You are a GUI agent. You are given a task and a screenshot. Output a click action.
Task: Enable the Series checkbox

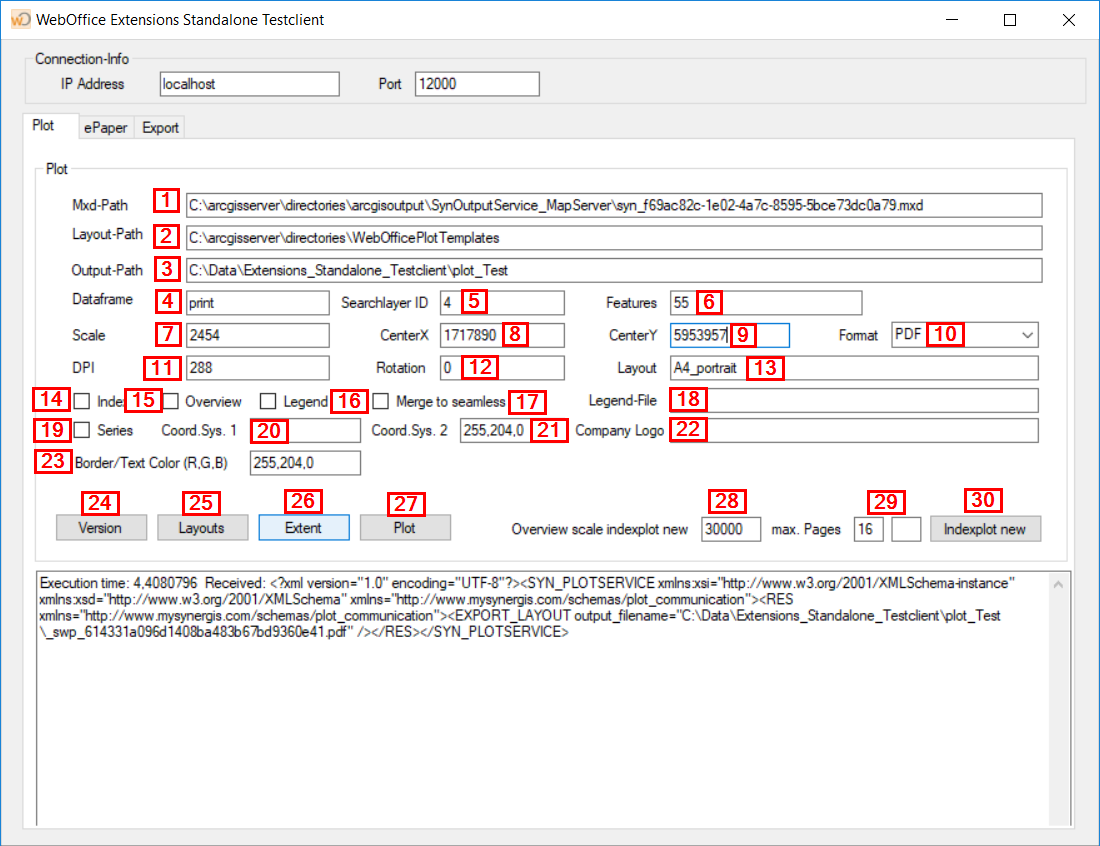[x=79, y=431]
